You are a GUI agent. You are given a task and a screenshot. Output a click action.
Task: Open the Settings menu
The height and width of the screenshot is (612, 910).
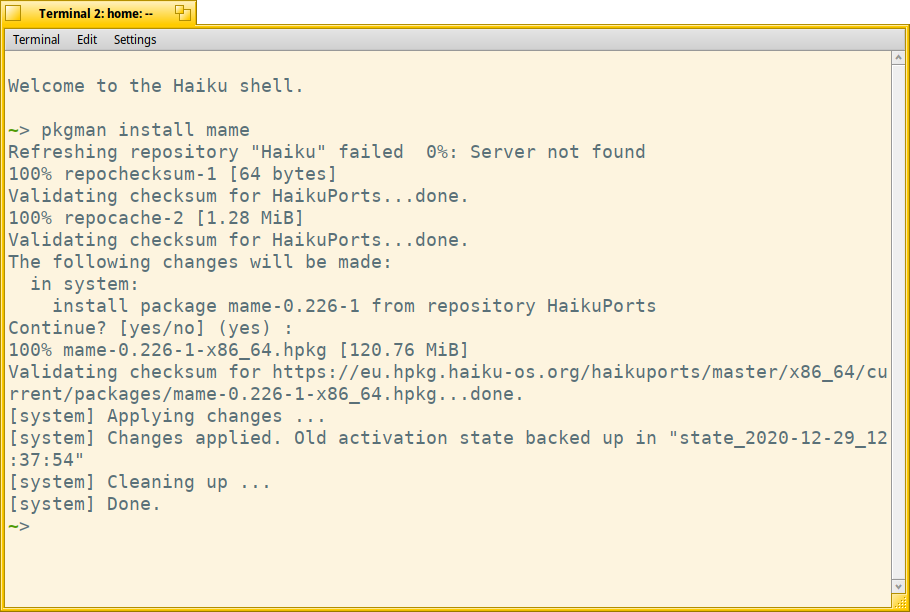tap(135, 39)
